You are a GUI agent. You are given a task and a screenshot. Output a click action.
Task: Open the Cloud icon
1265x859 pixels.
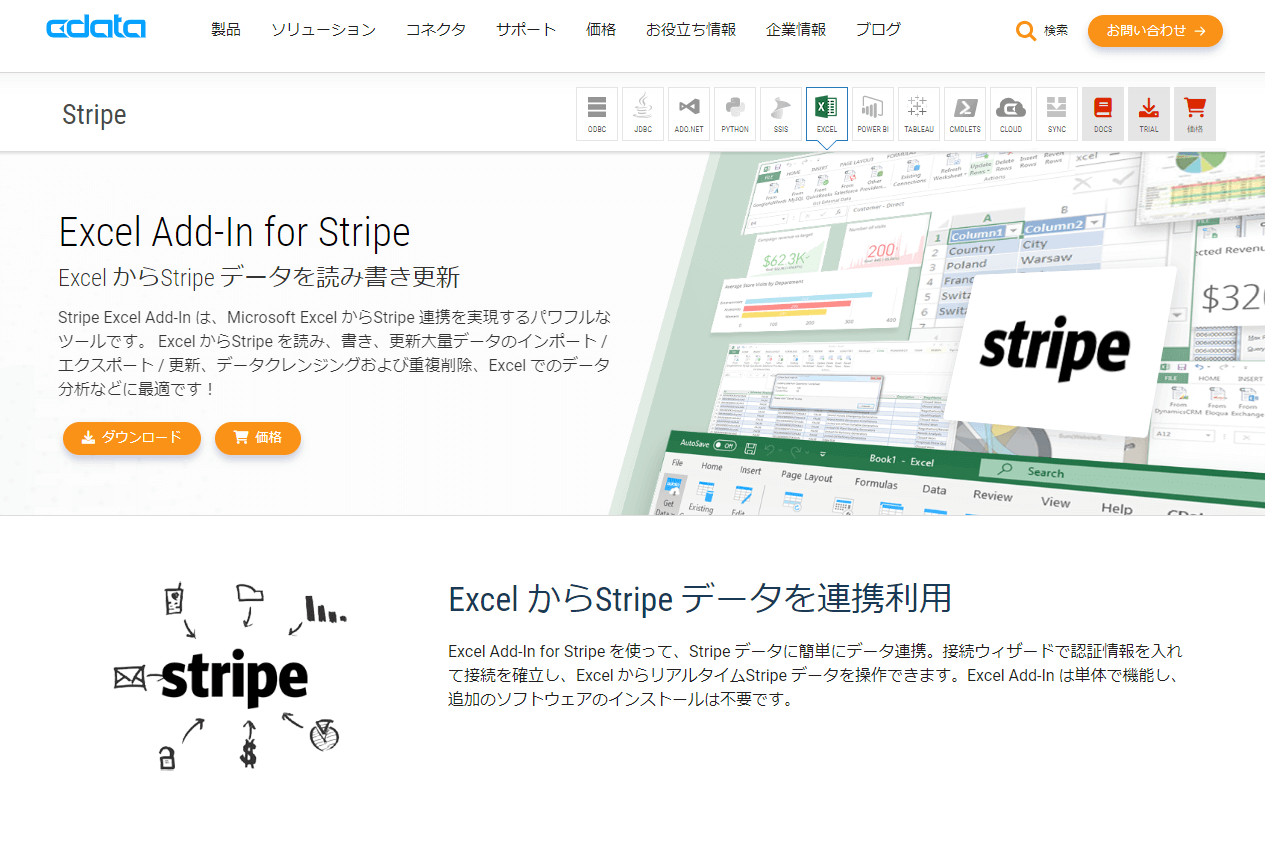tap(1011, 114)
